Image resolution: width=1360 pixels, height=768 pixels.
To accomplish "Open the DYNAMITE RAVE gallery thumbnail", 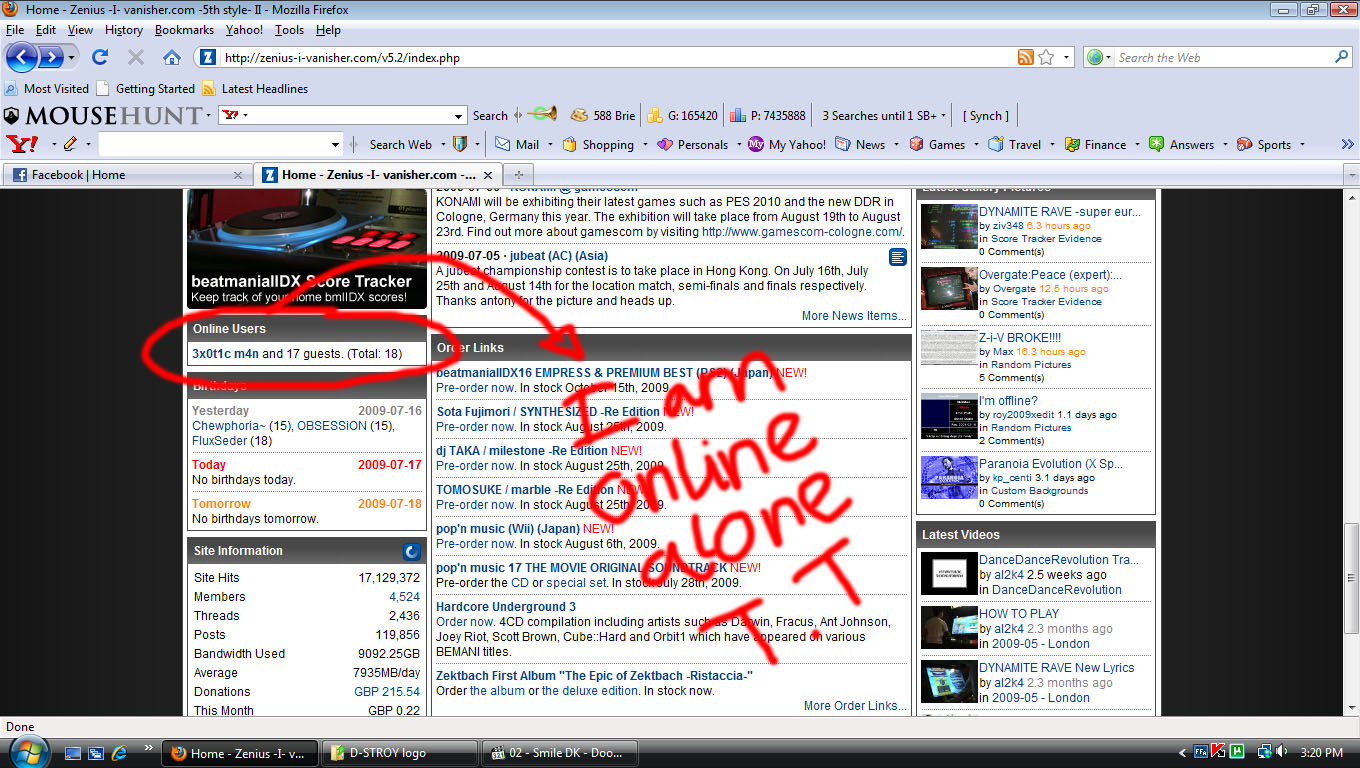I will click(949, 226).
